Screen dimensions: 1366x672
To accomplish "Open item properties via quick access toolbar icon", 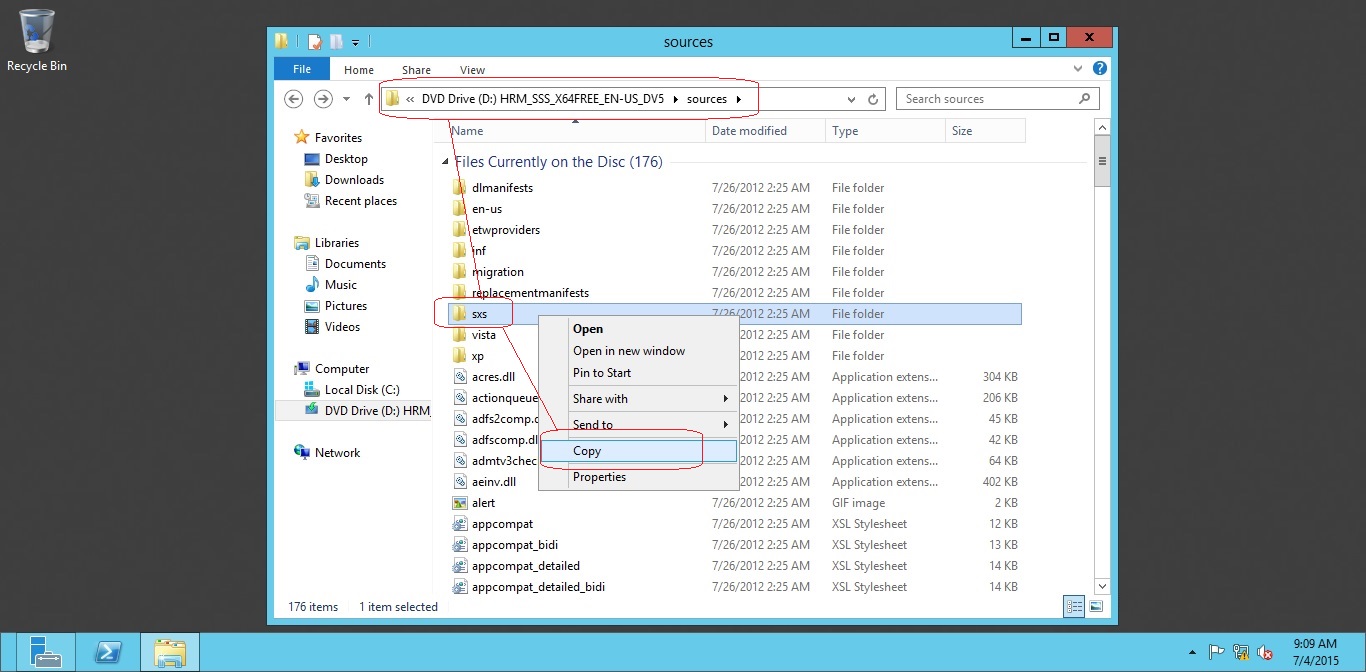I will pyautogui.click(x=314, y=41).
